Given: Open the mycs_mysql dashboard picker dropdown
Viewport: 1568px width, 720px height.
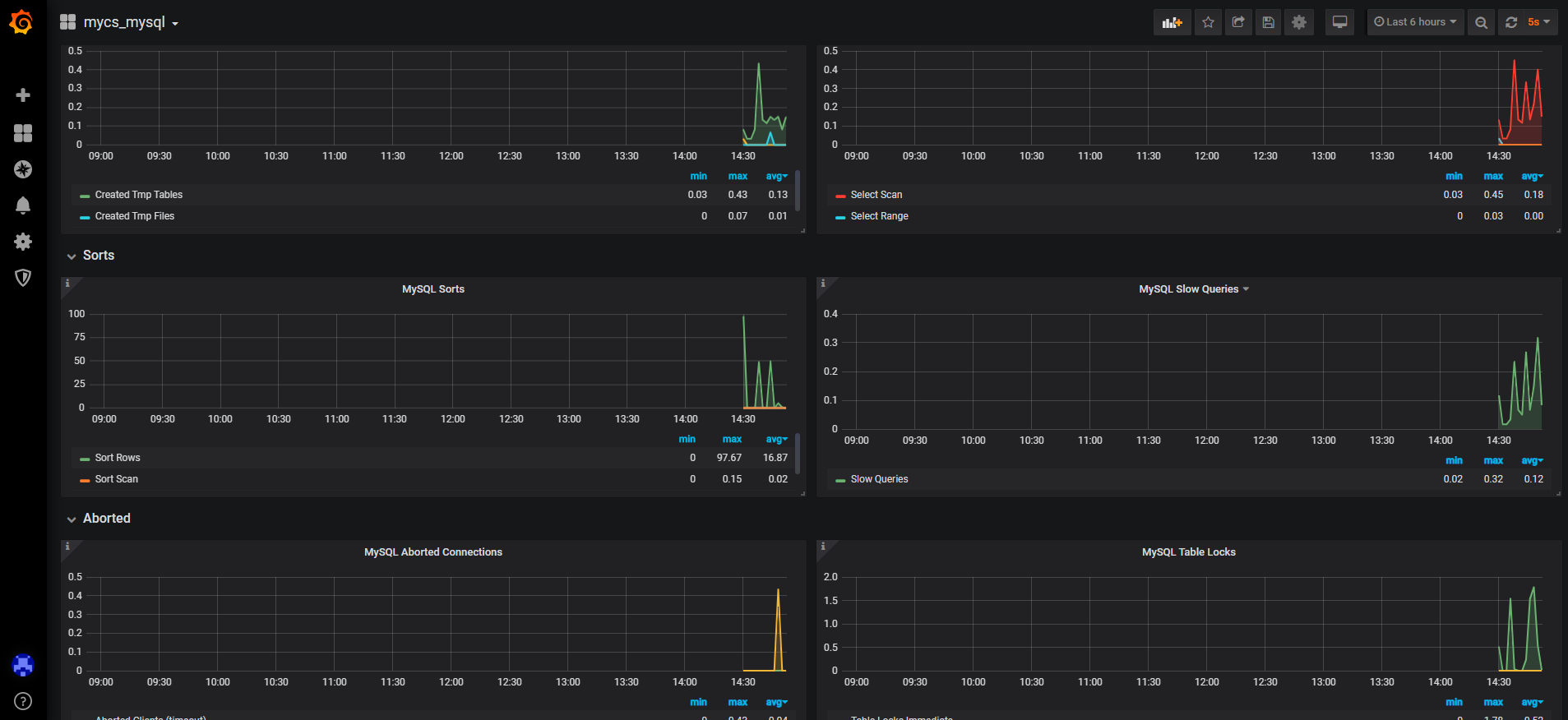Looking at the screenshot, I should click(x=131, y=22).
